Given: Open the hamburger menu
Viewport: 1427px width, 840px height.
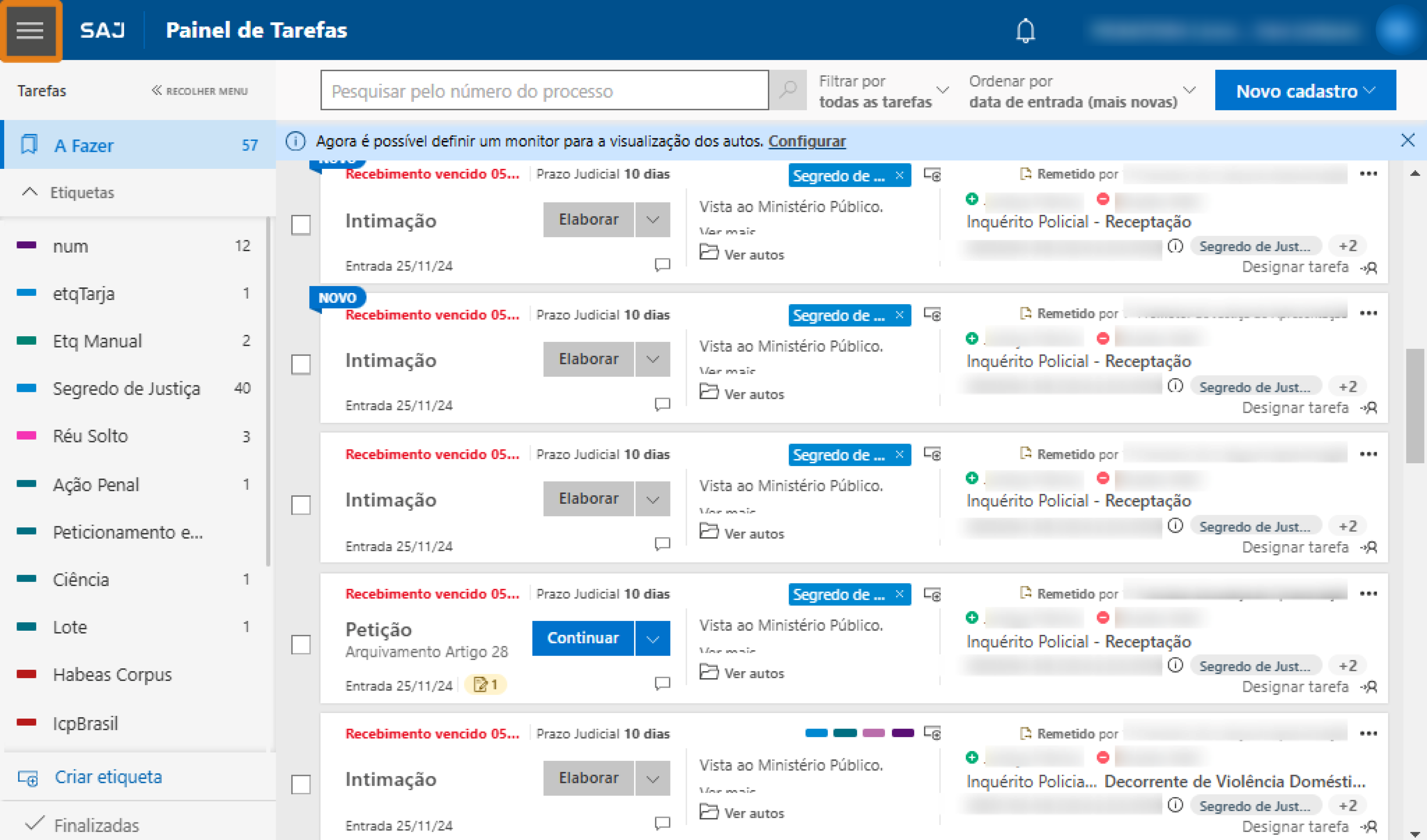Looking at the screenshot, I should click(31, 30).
